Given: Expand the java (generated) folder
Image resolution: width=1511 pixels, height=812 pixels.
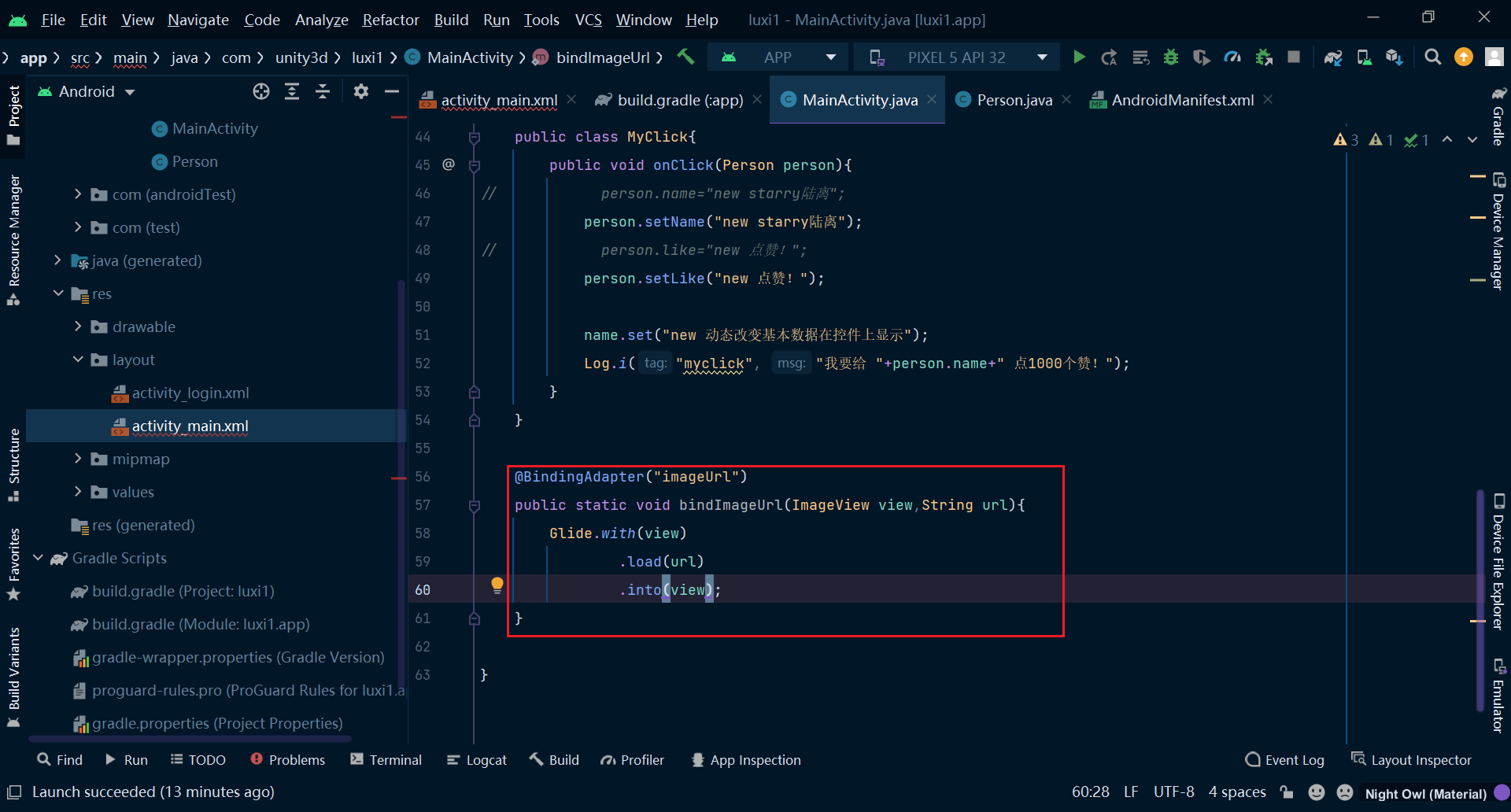Looking at the screenshot, I should pos(57,260).
